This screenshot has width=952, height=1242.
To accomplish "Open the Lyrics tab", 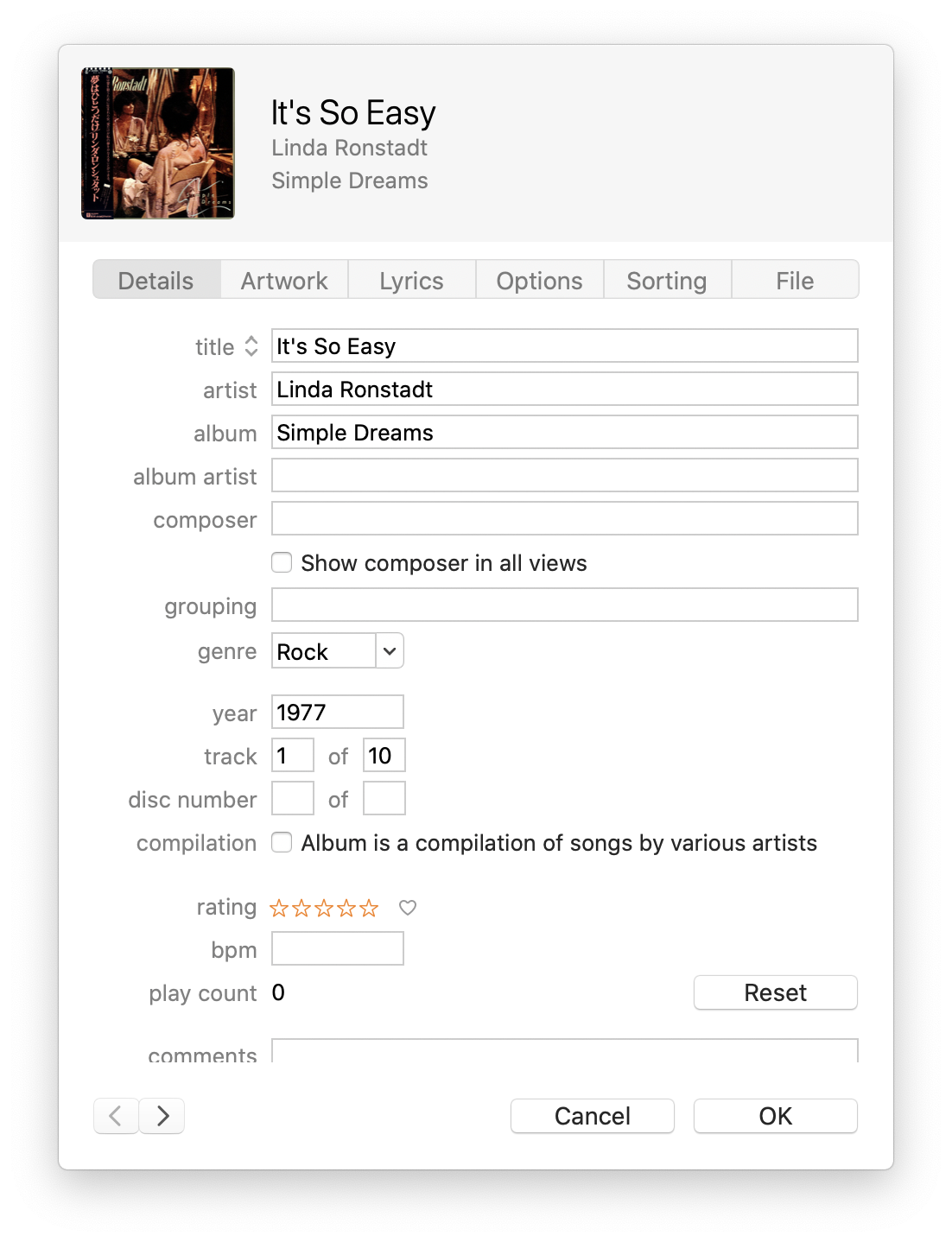I will click(411, 280).
